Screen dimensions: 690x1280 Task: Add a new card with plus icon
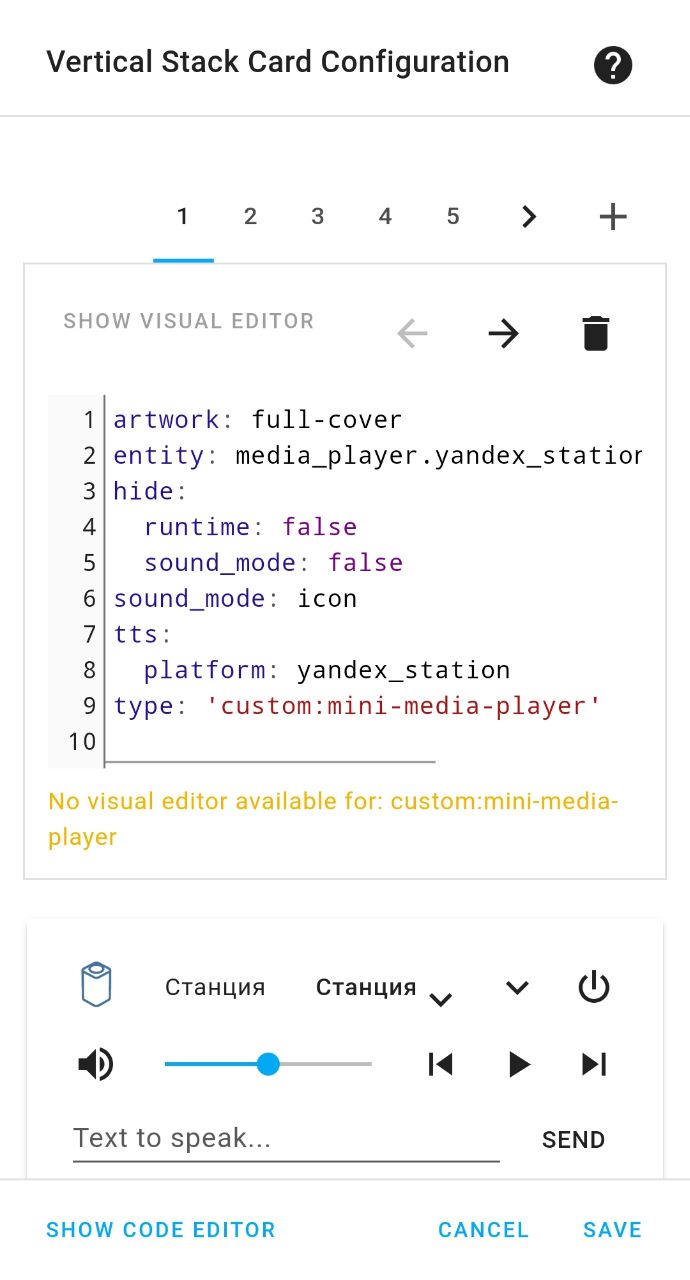pyautogui.click(x=612, y=216)
